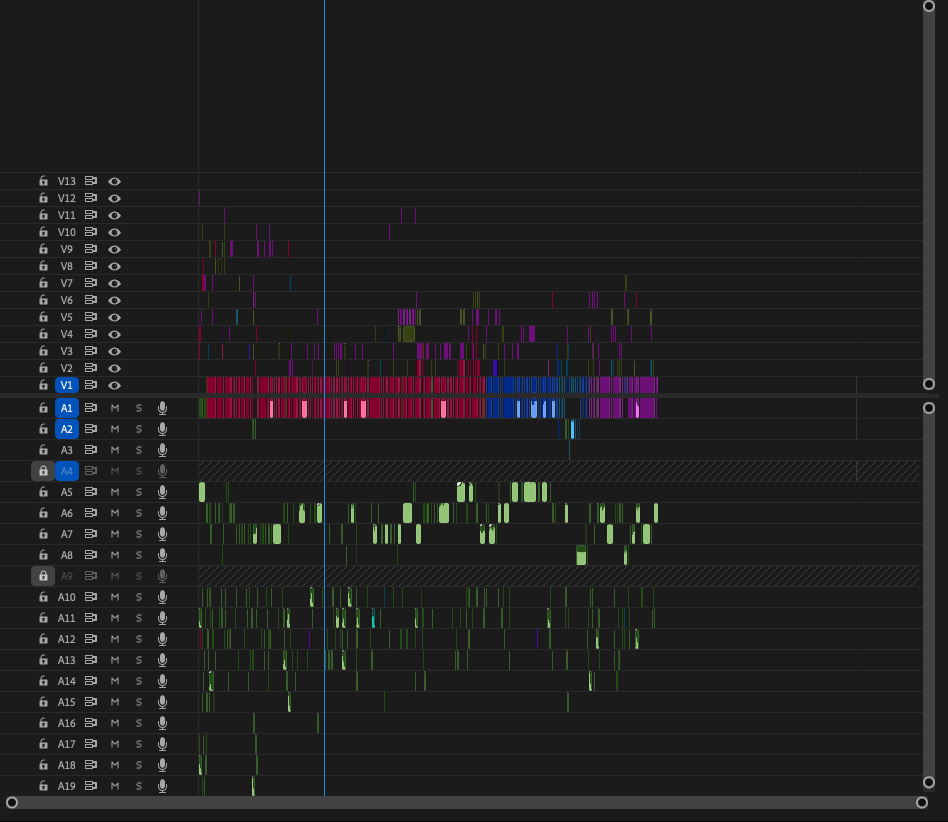
Task: Select the green audio clip on A8
Action: click(581, 555)
